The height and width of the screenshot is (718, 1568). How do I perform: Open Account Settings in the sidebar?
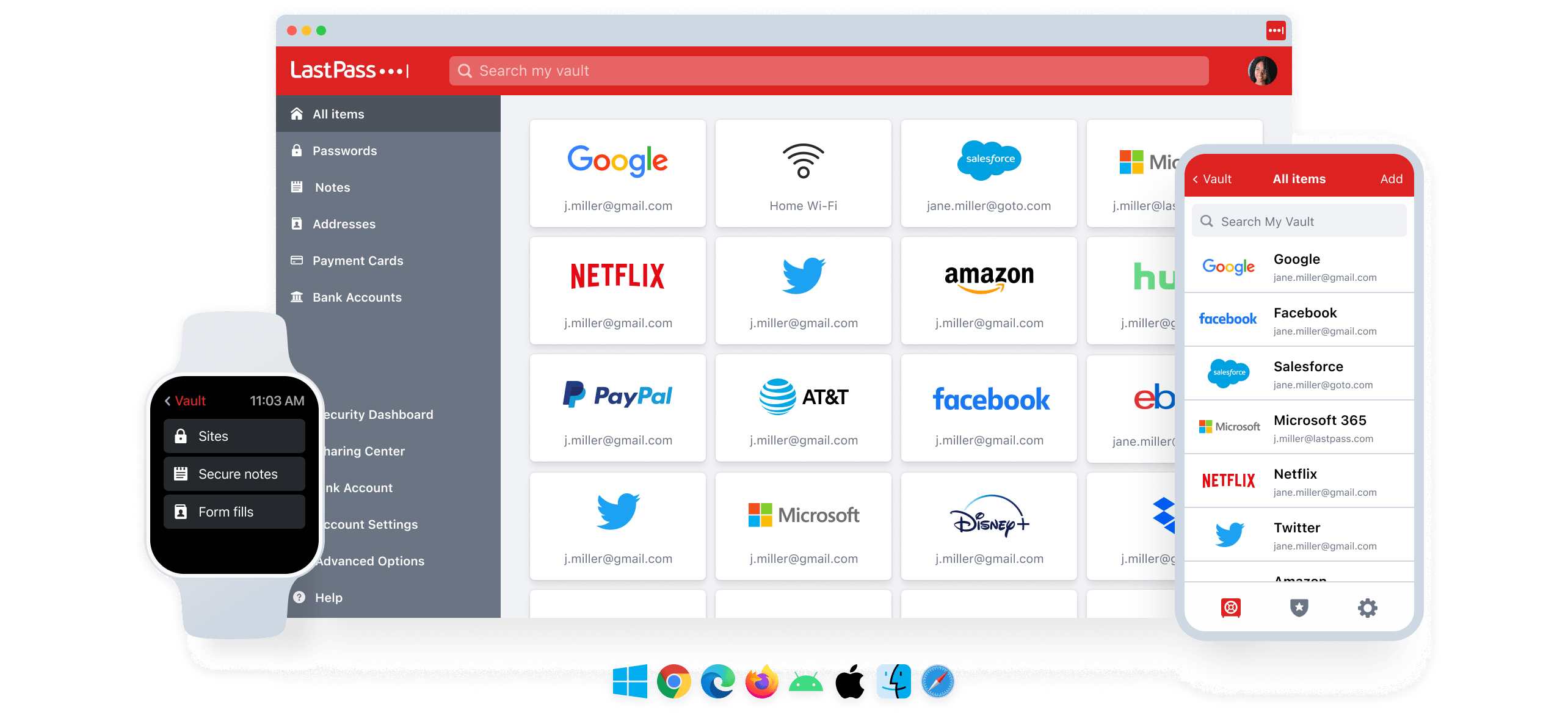(371, 524)
